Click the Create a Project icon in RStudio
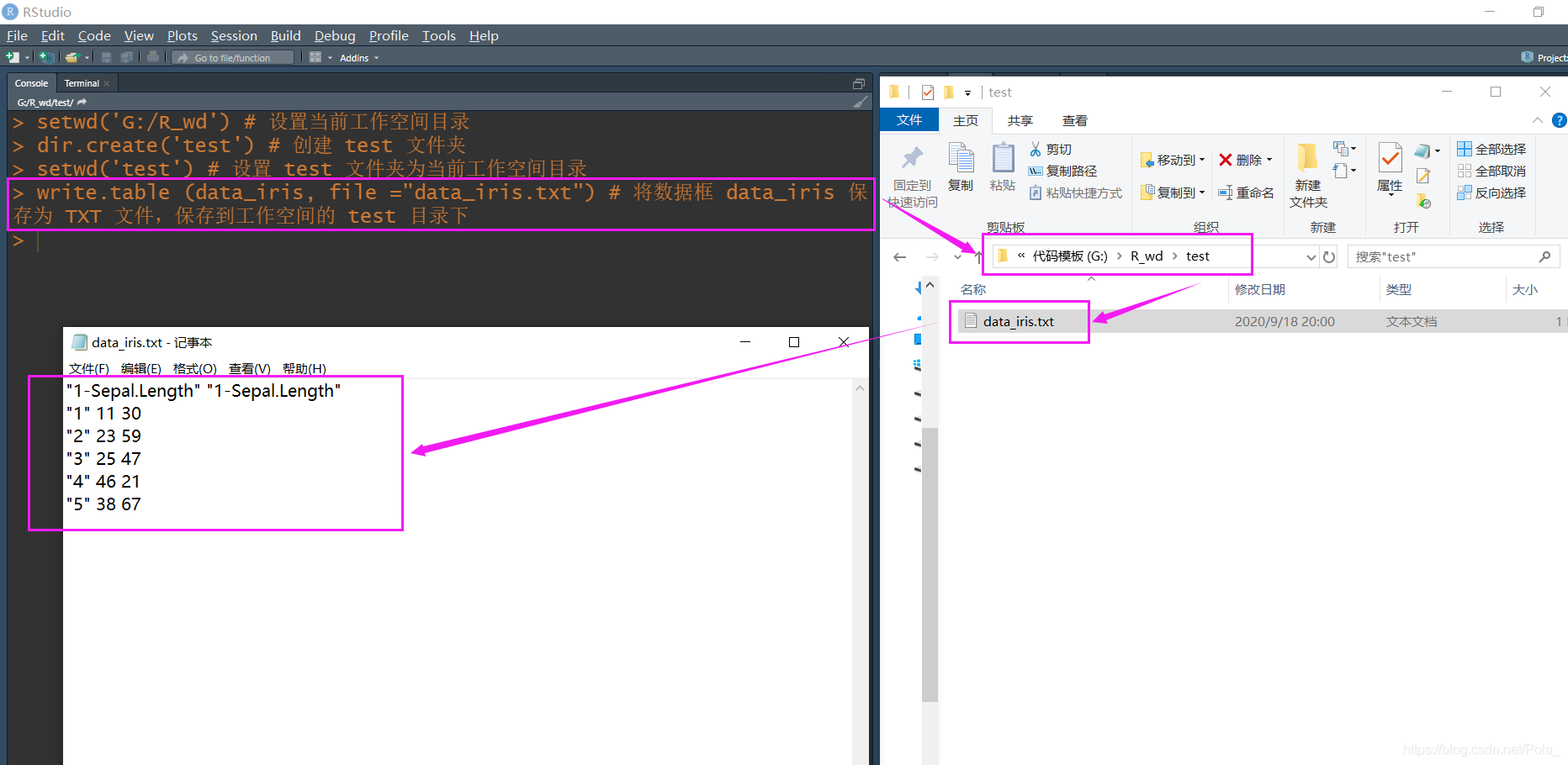The height and width of the screenshot is (765, 1568). coord(47,57)
